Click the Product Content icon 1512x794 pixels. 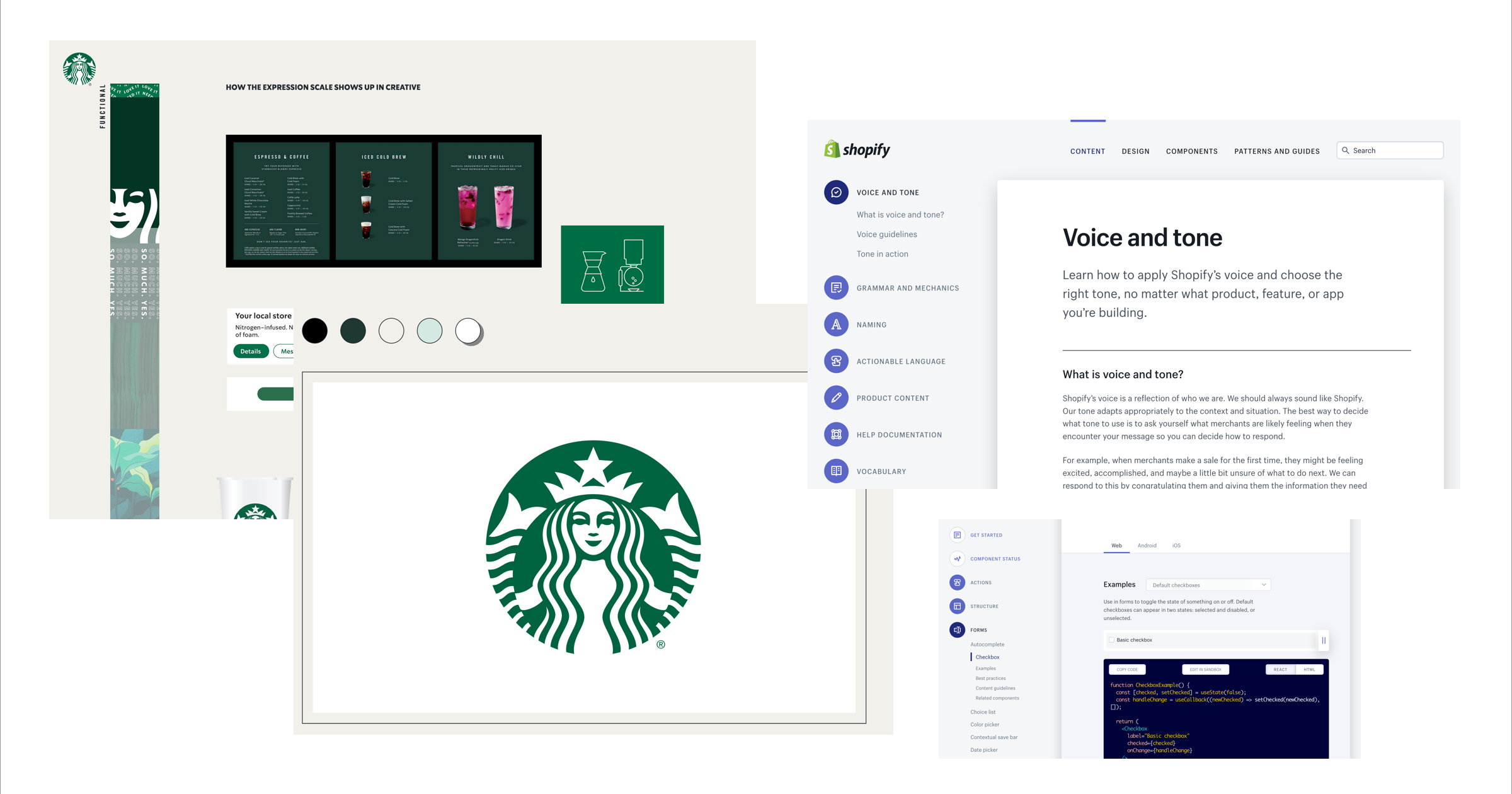pos(836,398)
